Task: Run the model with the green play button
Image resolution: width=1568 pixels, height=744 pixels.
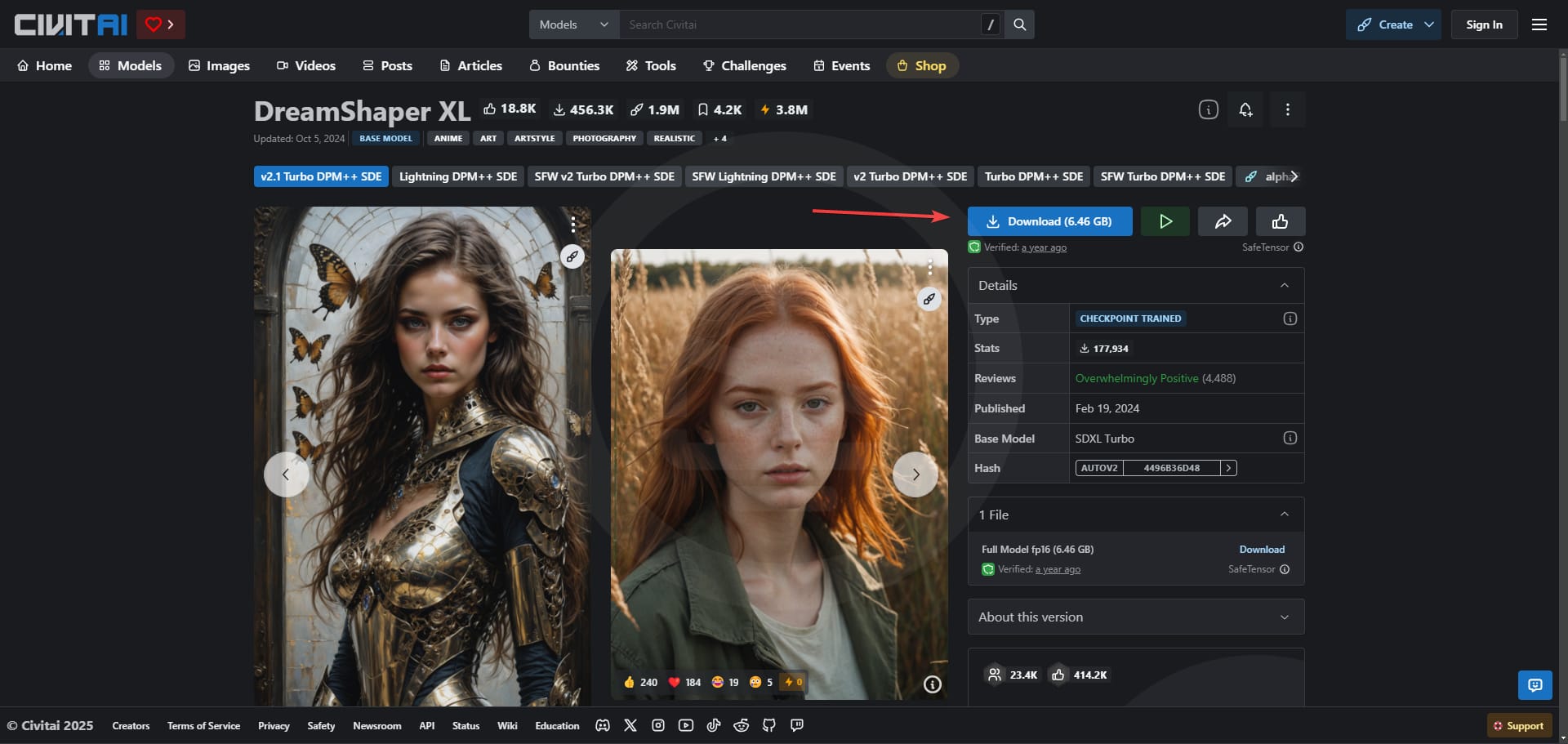Action: [1165, 221]
